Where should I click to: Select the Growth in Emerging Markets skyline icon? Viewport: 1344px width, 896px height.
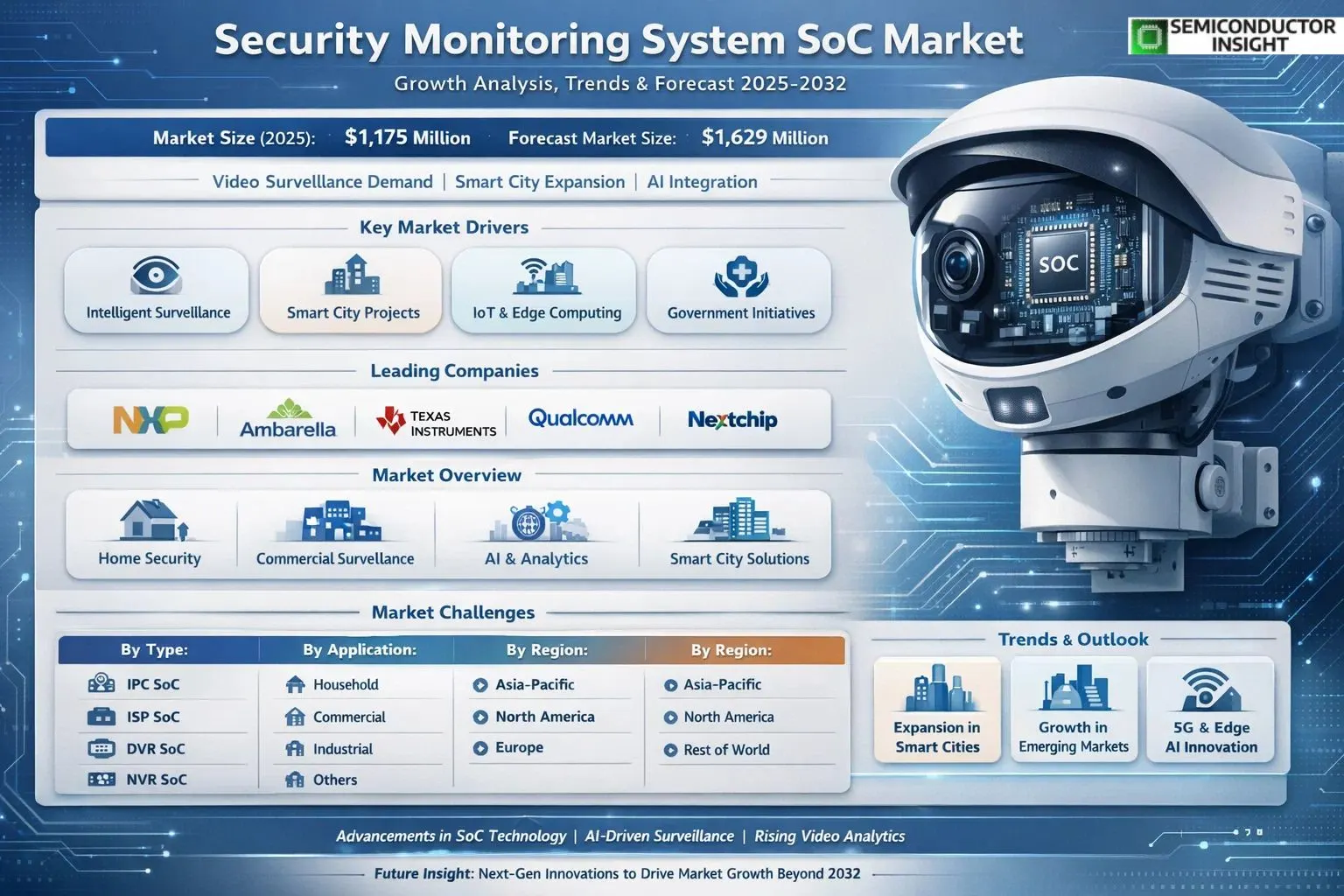pos(1074,689)
